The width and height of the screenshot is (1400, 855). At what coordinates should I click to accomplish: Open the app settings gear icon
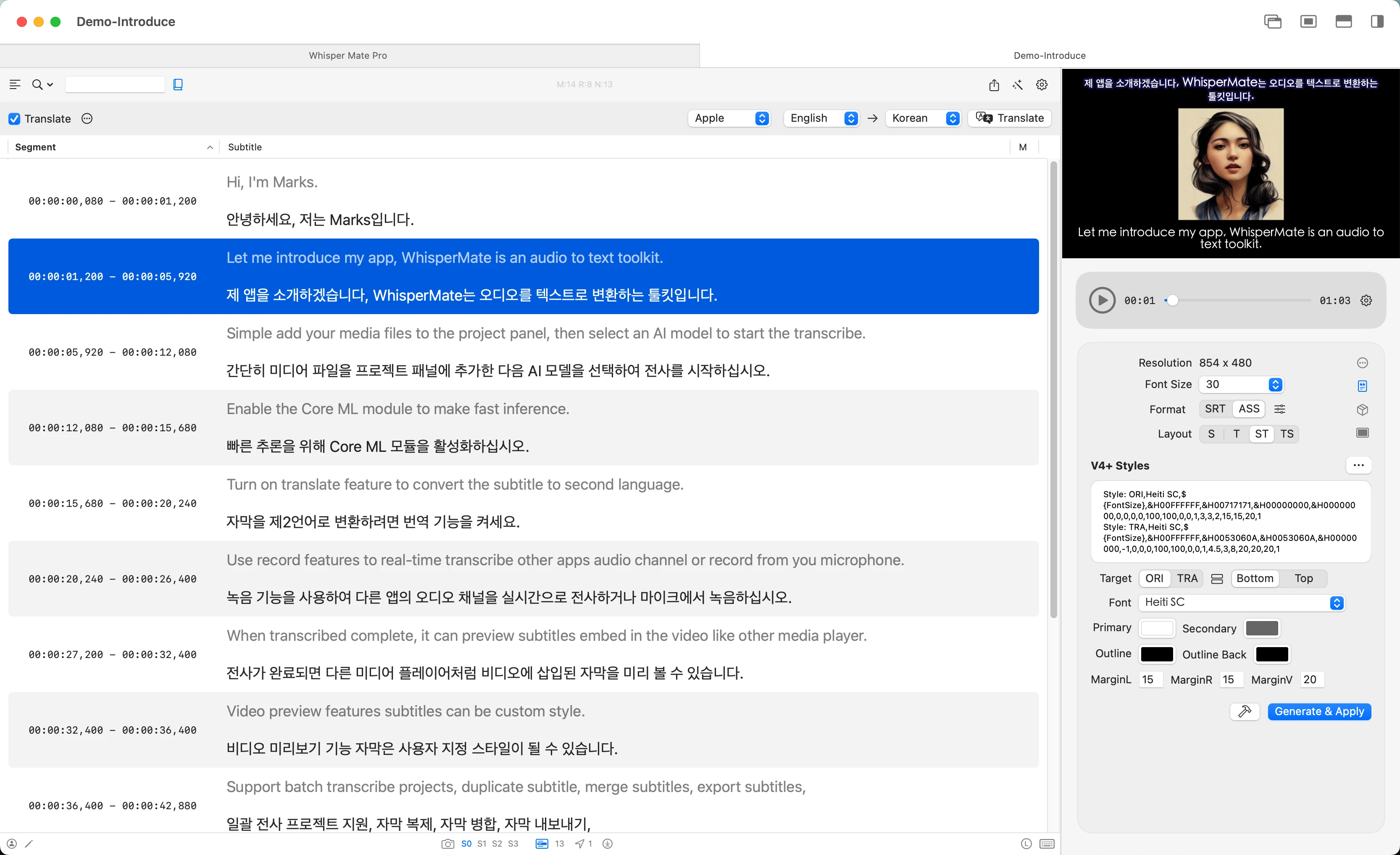tap(1042, 84)
